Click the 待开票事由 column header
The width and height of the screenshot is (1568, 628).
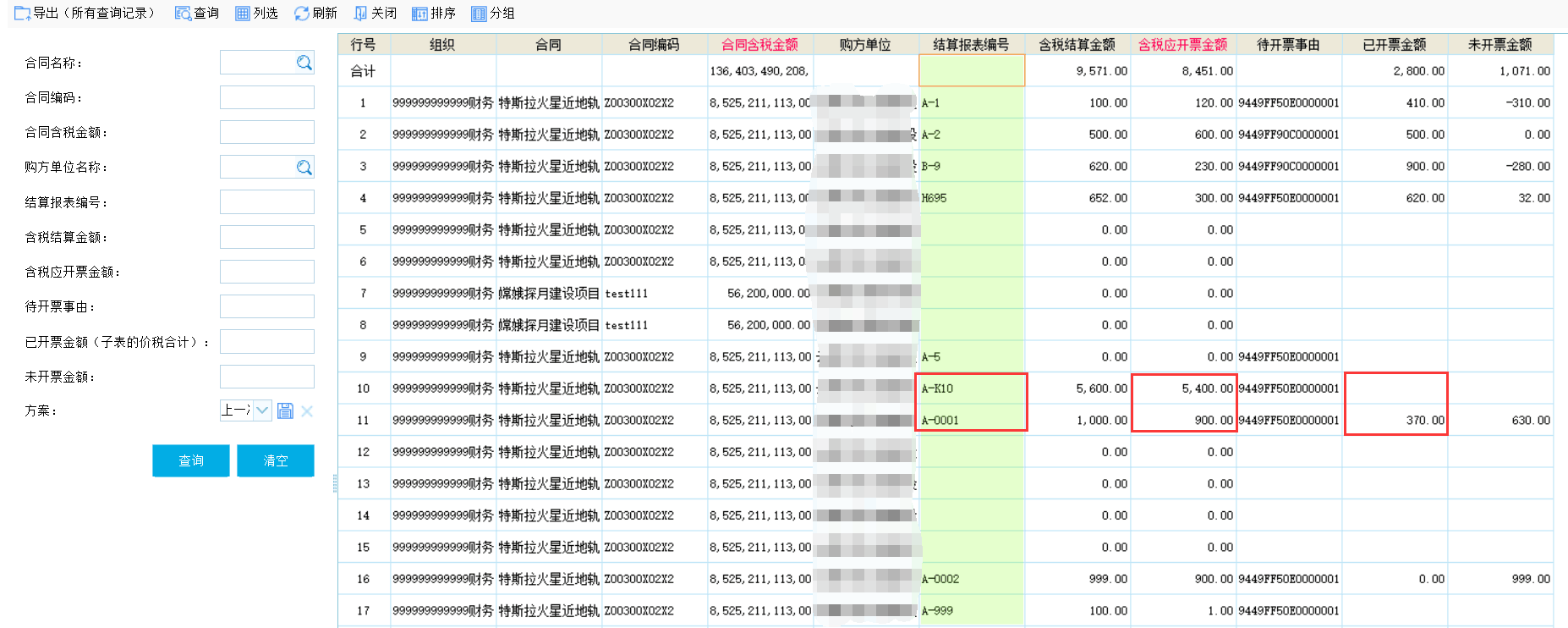pyautogui.click(x=1288, y=45)
